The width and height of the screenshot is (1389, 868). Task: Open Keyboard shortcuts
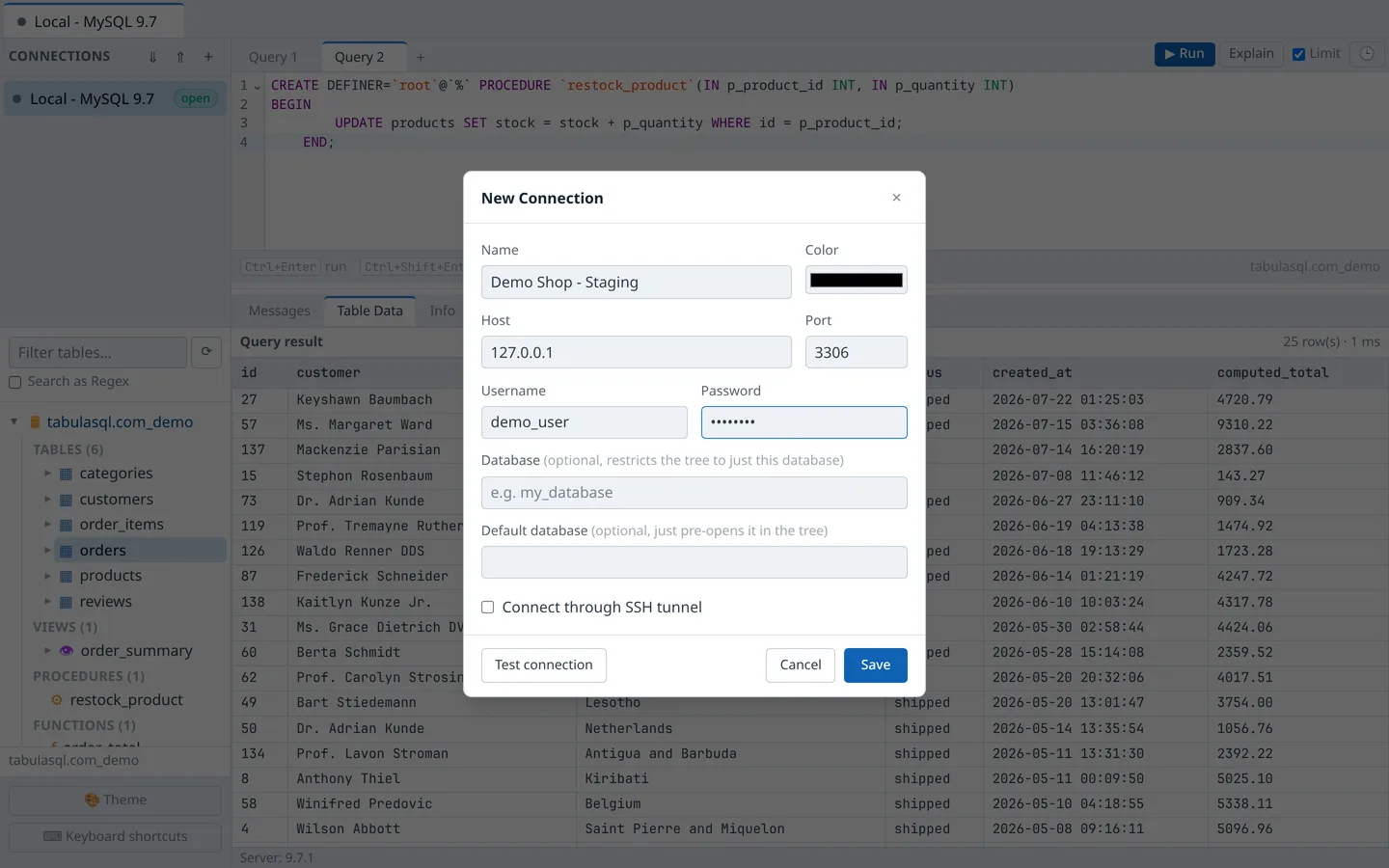tap(115, 837)
